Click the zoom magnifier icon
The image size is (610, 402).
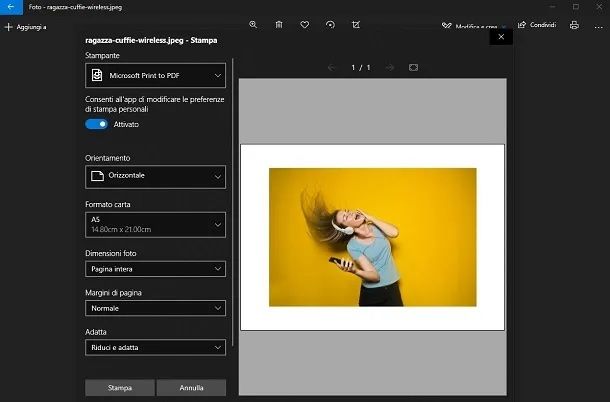coord(253,24)
